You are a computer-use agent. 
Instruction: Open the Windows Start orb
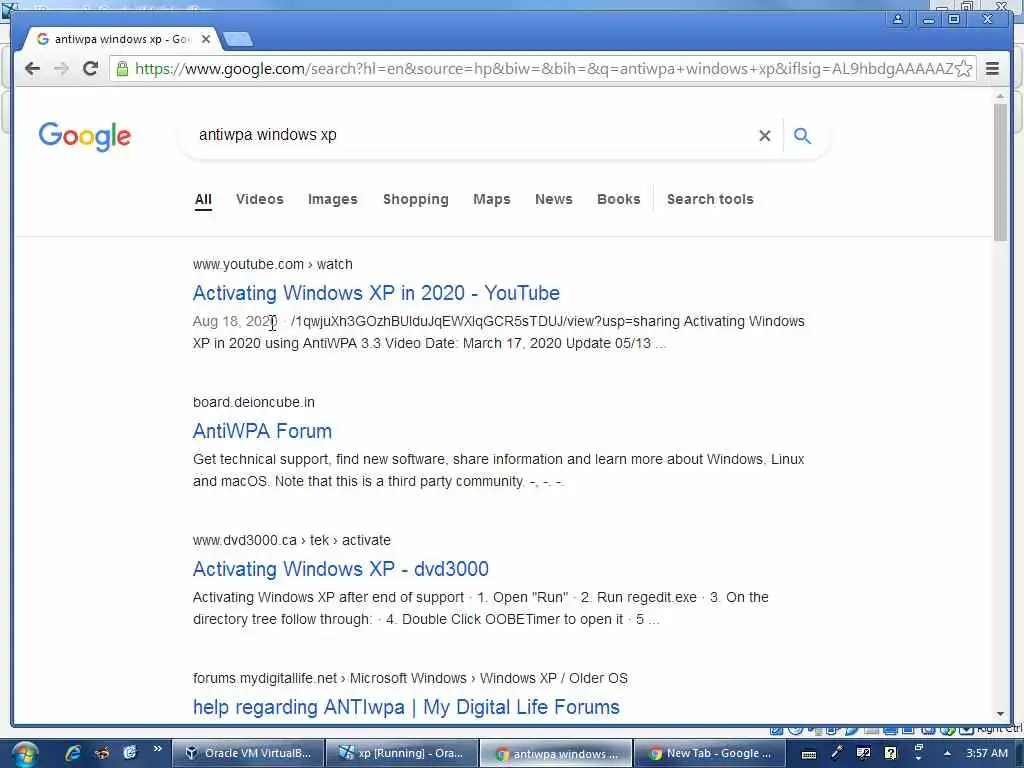pyautogui.click(x=24, y=754)
